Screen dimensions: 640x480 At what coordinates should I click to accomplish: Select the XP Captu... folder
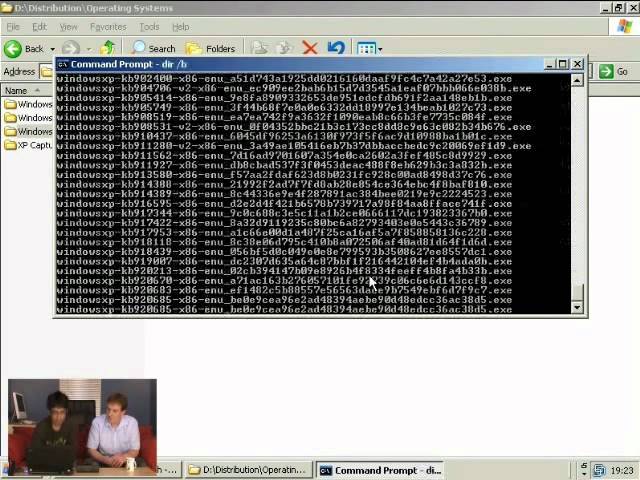click(x=29, y=145)
